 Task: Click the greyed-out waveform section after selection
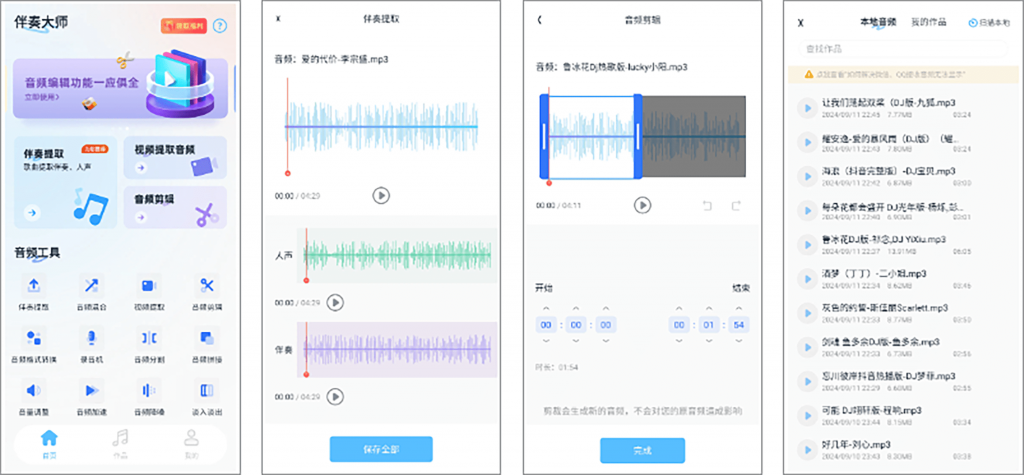[694, 137]
